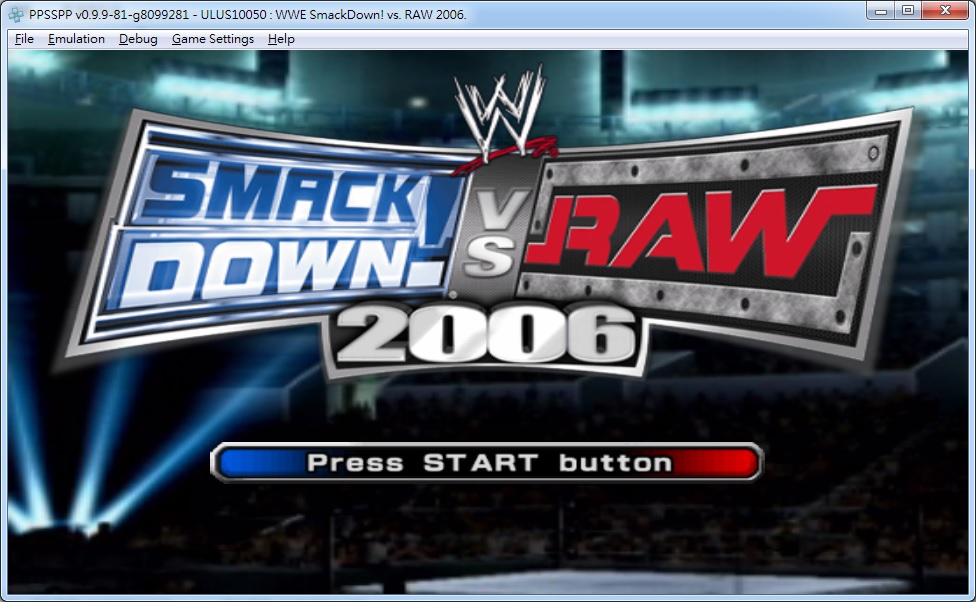This screenshot has width=976, height=602.
Task: Click the blue end of Press START bar
Action: click(x=250, y=463)
